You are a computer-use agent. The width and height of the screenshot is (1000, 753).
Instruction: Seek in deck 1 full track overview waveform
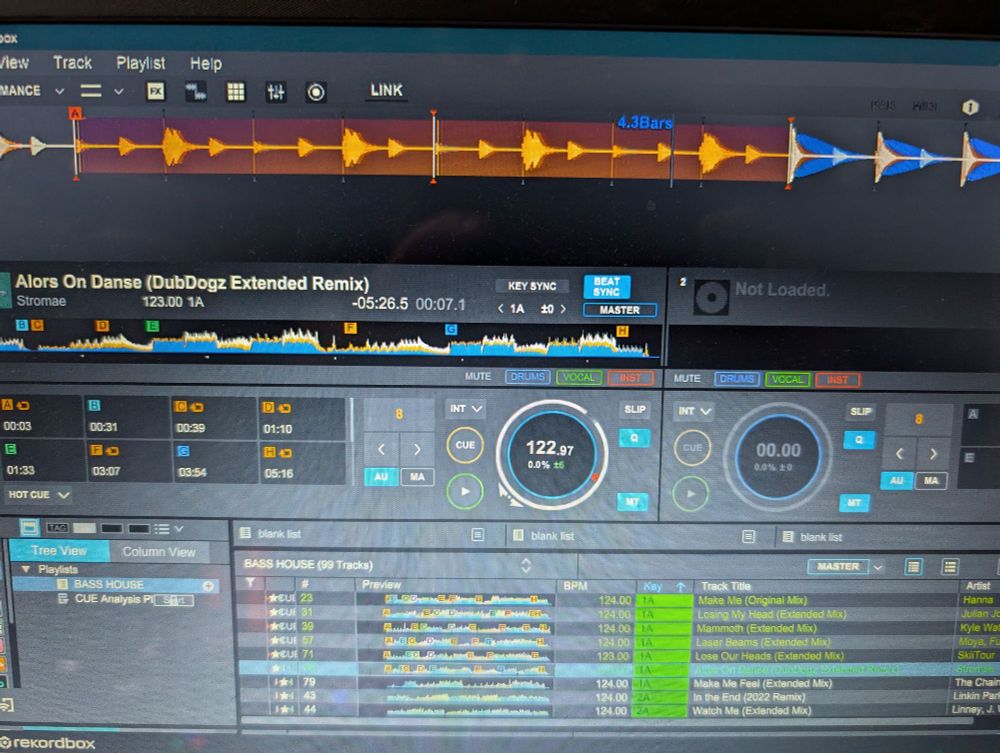coord(328,338)
